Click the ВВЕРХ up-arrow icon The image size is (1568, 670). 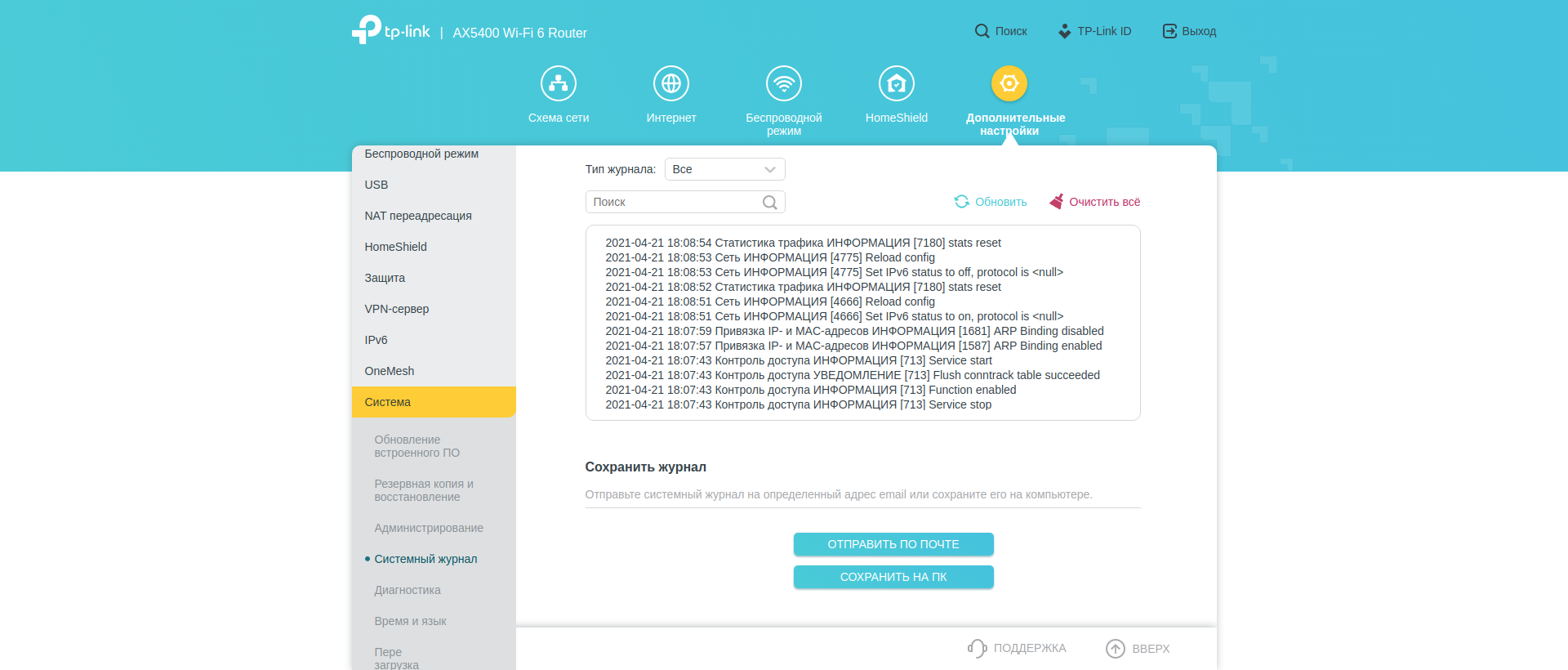tap(1116, 649)
